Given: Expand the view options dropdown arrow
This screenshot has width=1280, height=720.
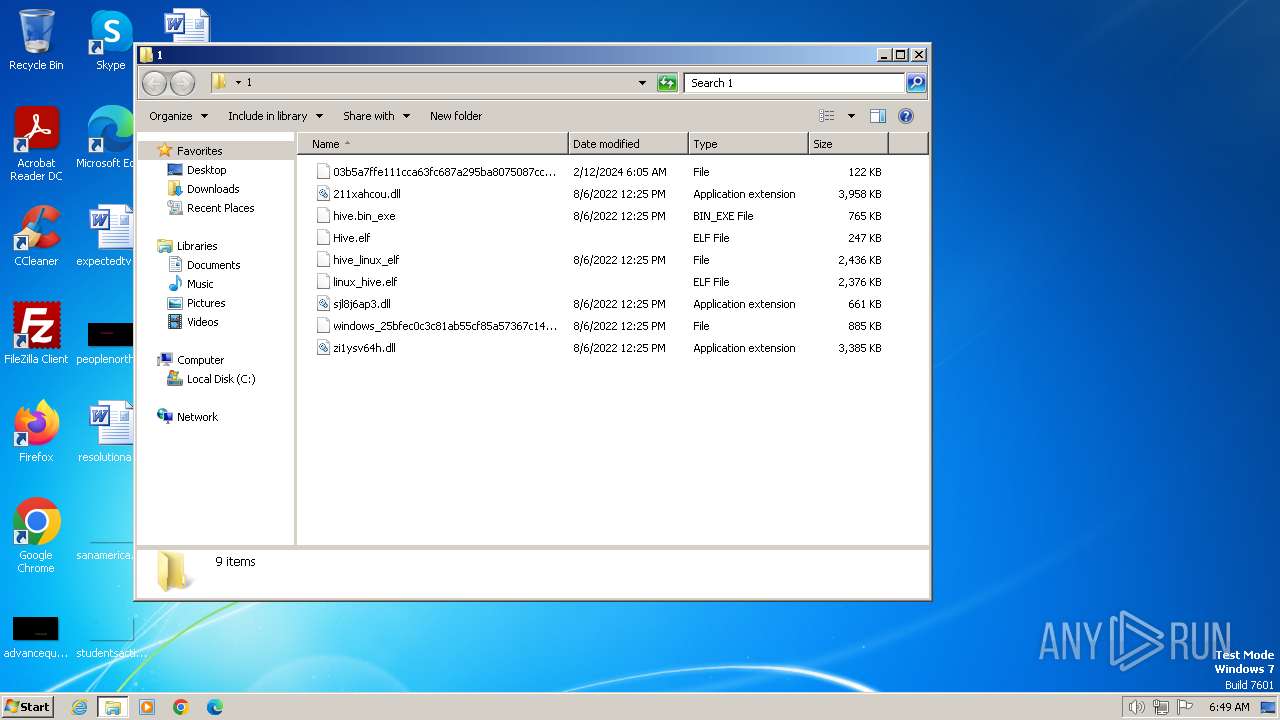Looking at the screenshot, I should [851, 116].
